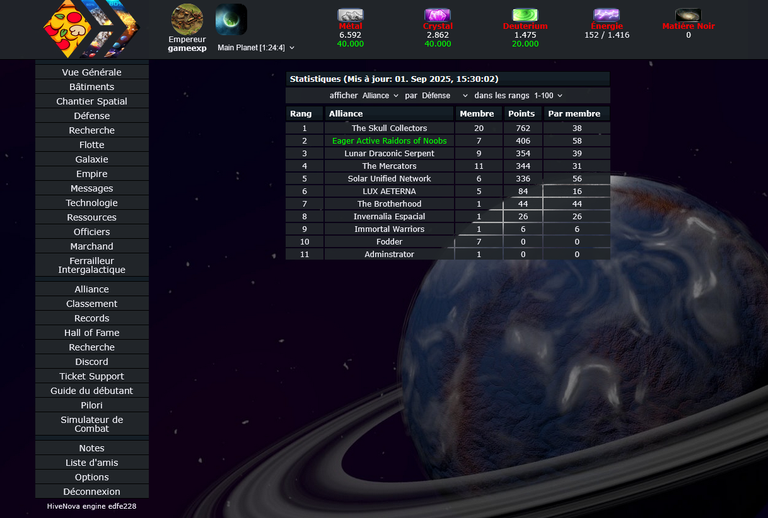
Task: Open Ressources page
Action: [x=92, y=217]
